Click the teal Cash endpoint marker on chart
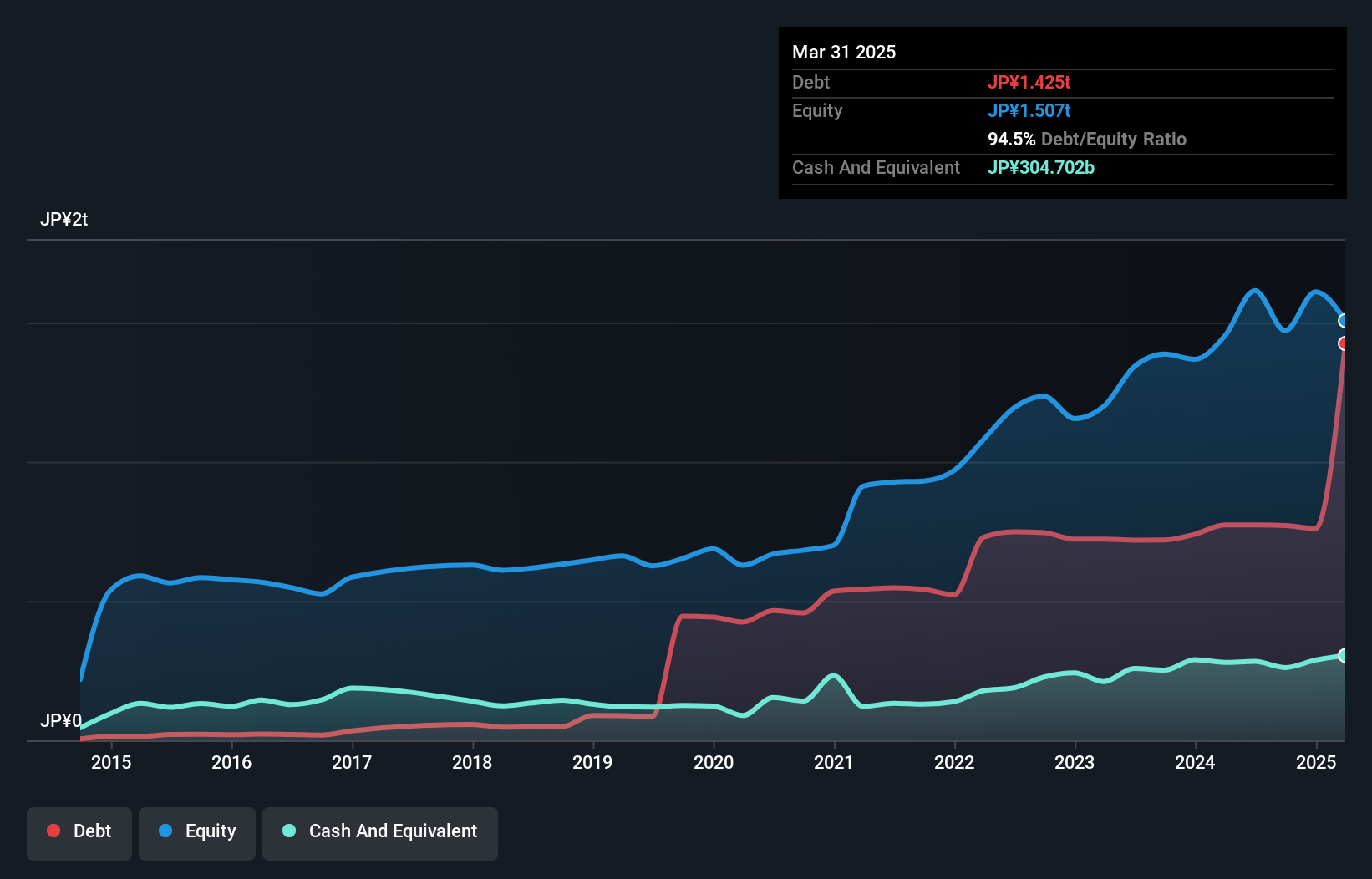1372x879 pixels. click(x=1343, y=655)
